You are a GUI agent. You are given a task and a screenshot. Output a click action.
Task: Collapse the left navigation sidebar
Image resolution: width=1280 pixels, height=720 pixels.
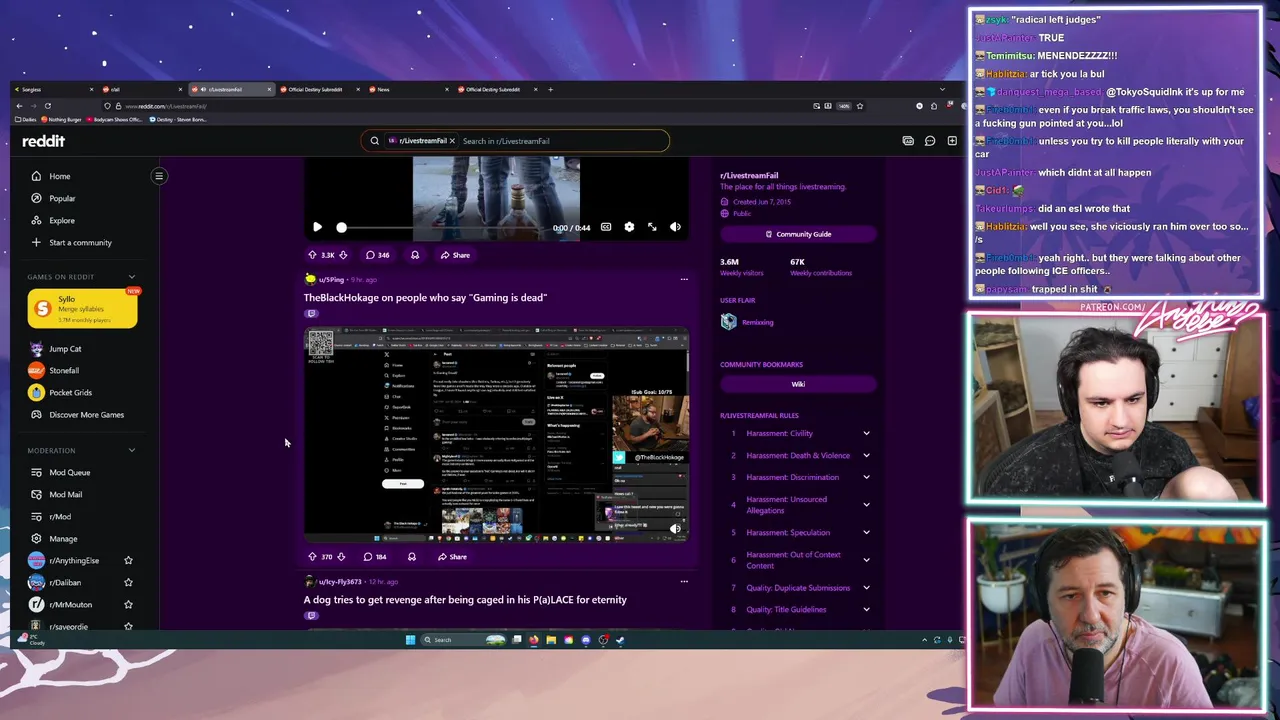coord(159,176)
